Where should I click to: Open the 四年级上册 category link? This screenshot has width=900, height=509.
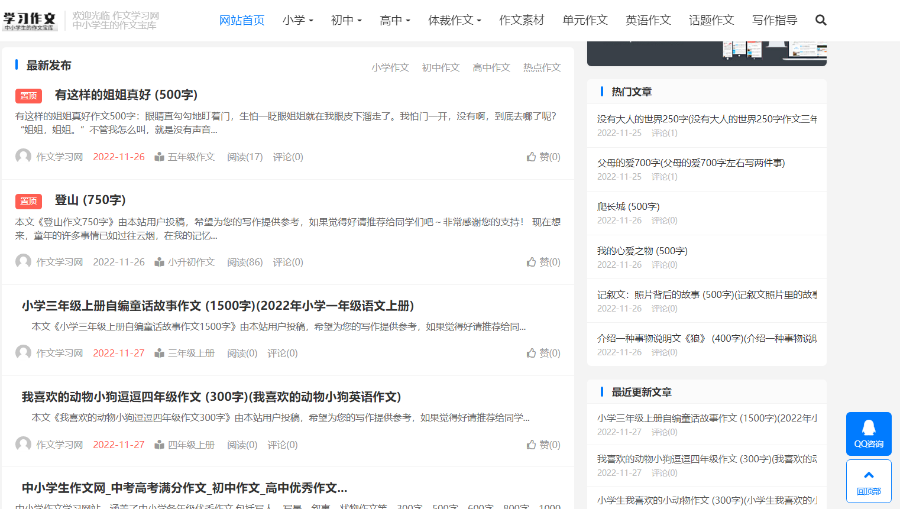(x=191, y=445)
